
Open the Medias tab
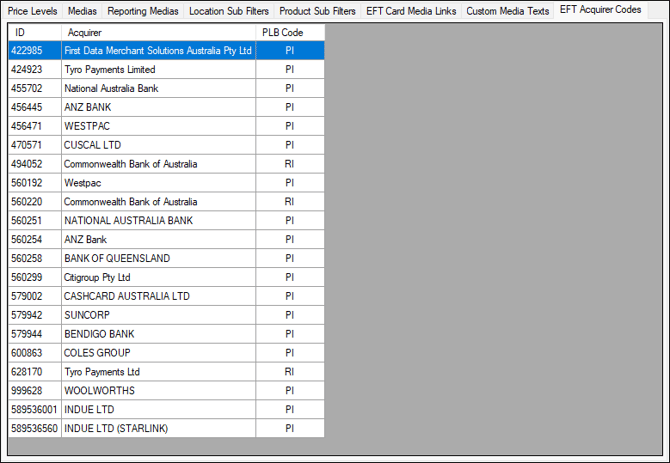pyautogui.click(x=82, y=11)
